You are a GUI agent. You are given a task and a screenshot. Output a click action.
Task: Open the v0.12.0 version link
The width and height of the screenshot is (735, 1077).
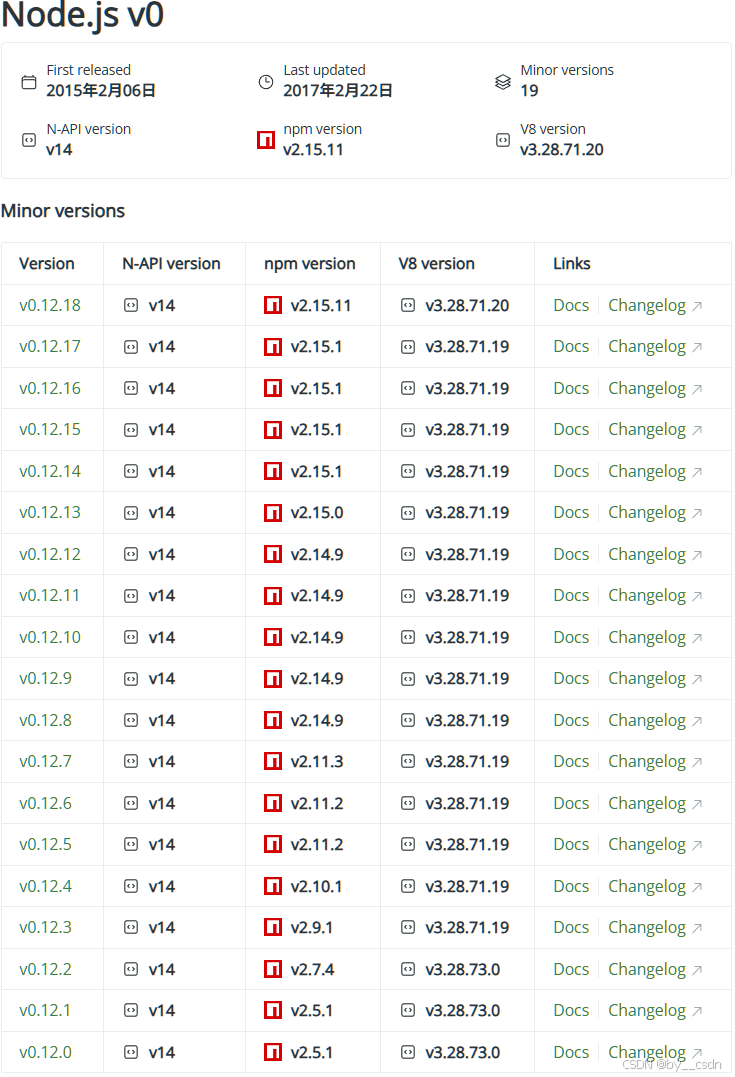pyautogui.click(x=45, y=1052)
